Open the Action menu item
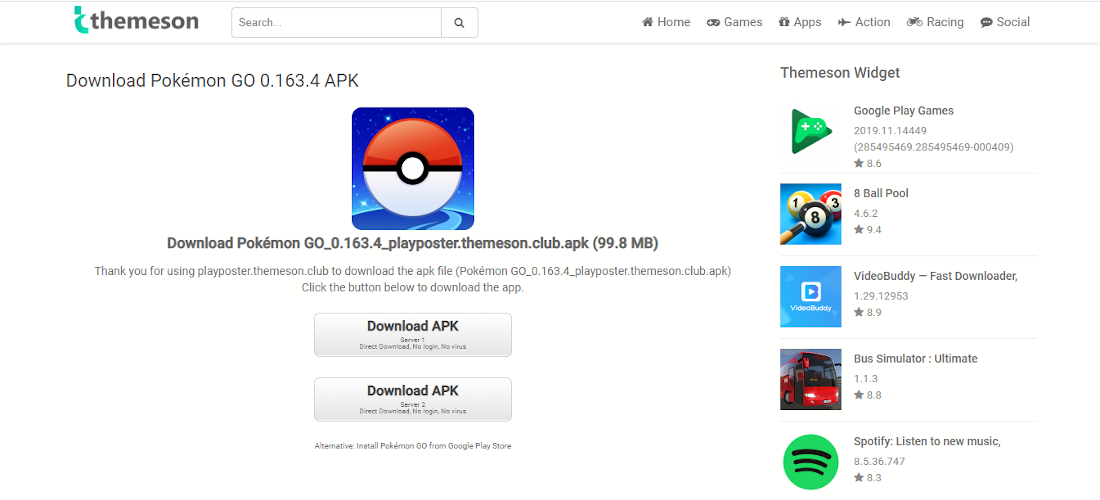Screen dimensions: 1100x500 click(x=864, y=22)
